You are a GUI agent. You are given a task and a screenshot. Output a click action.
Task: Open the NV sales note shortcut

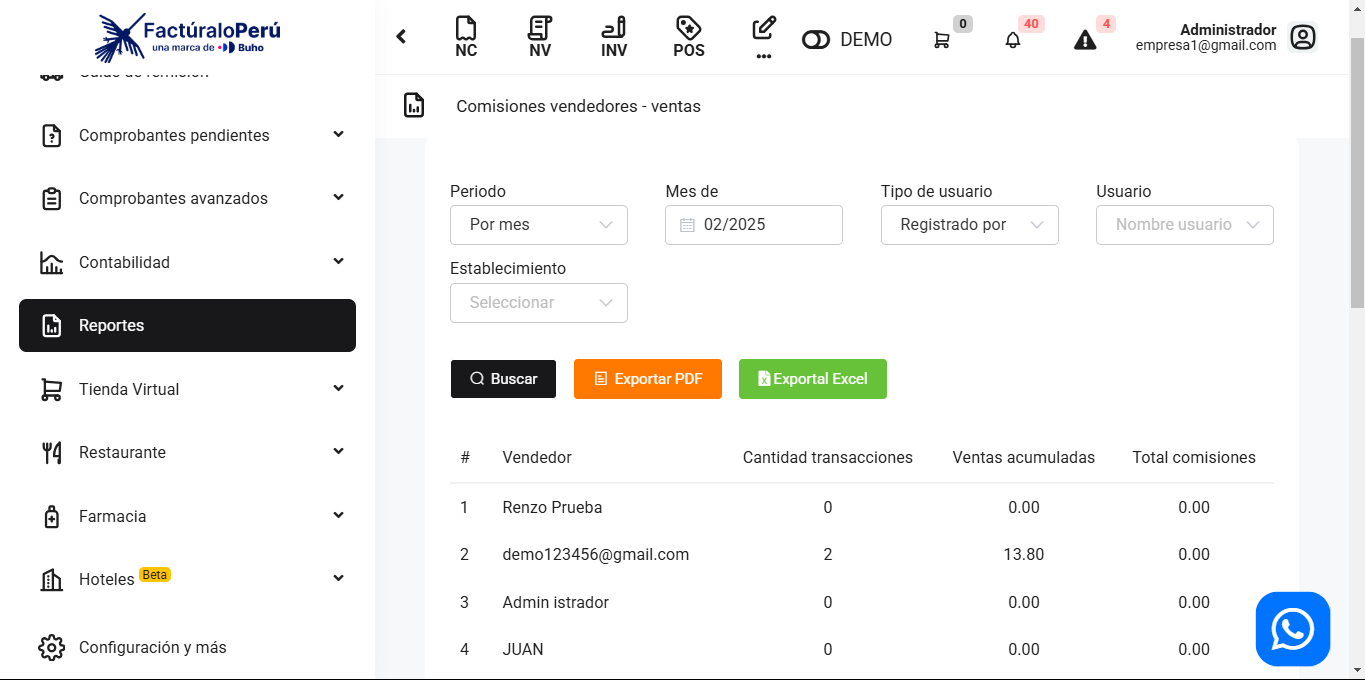[540, 38]
